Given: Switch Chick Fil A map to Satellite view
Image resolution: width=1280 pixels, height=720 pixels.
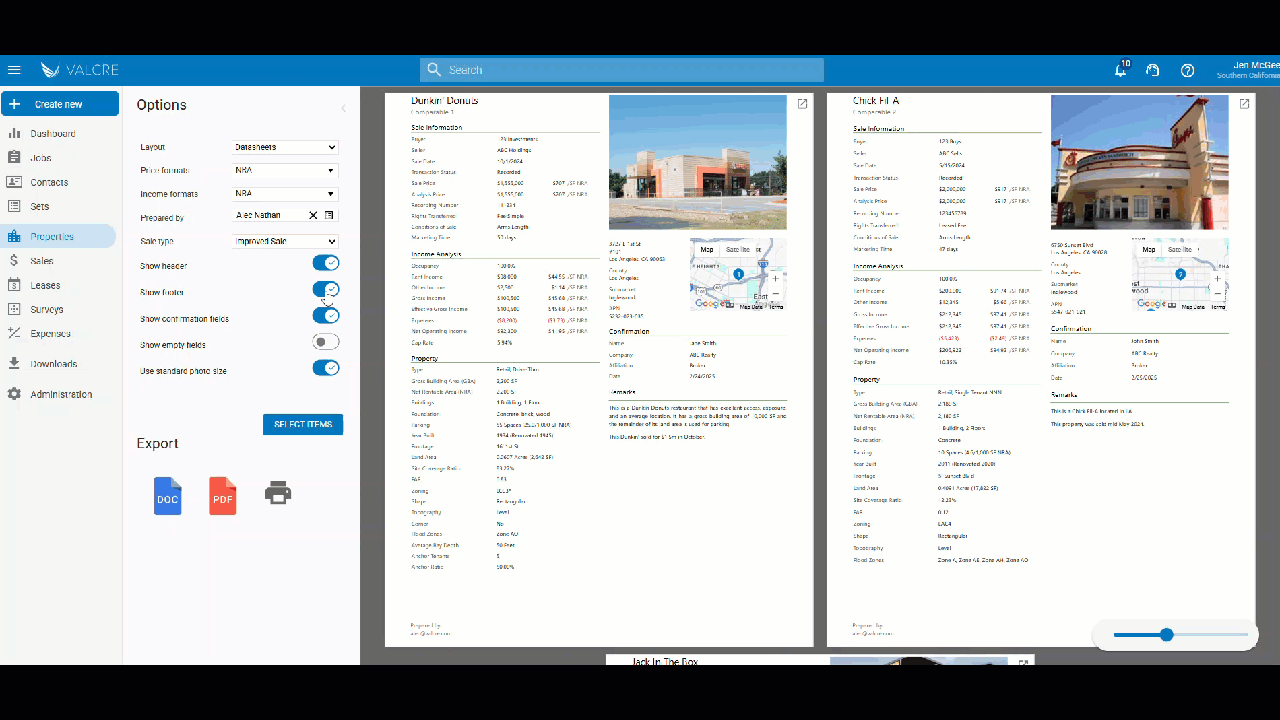Looking at the screenshot, I should point(1181,249).
